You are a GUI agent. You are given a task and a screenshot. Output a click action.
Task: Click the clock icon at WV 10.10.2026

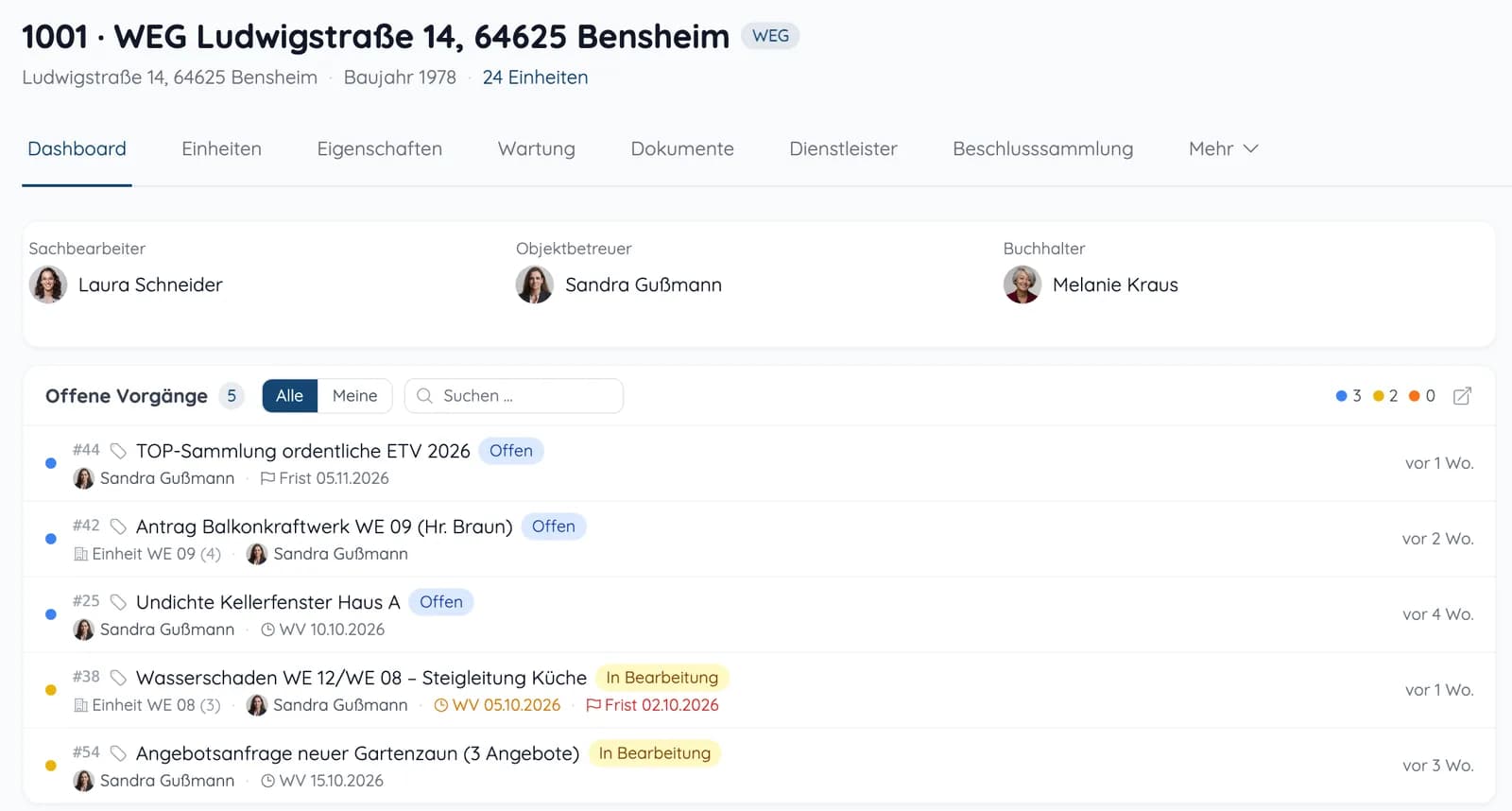click(267, 630)
